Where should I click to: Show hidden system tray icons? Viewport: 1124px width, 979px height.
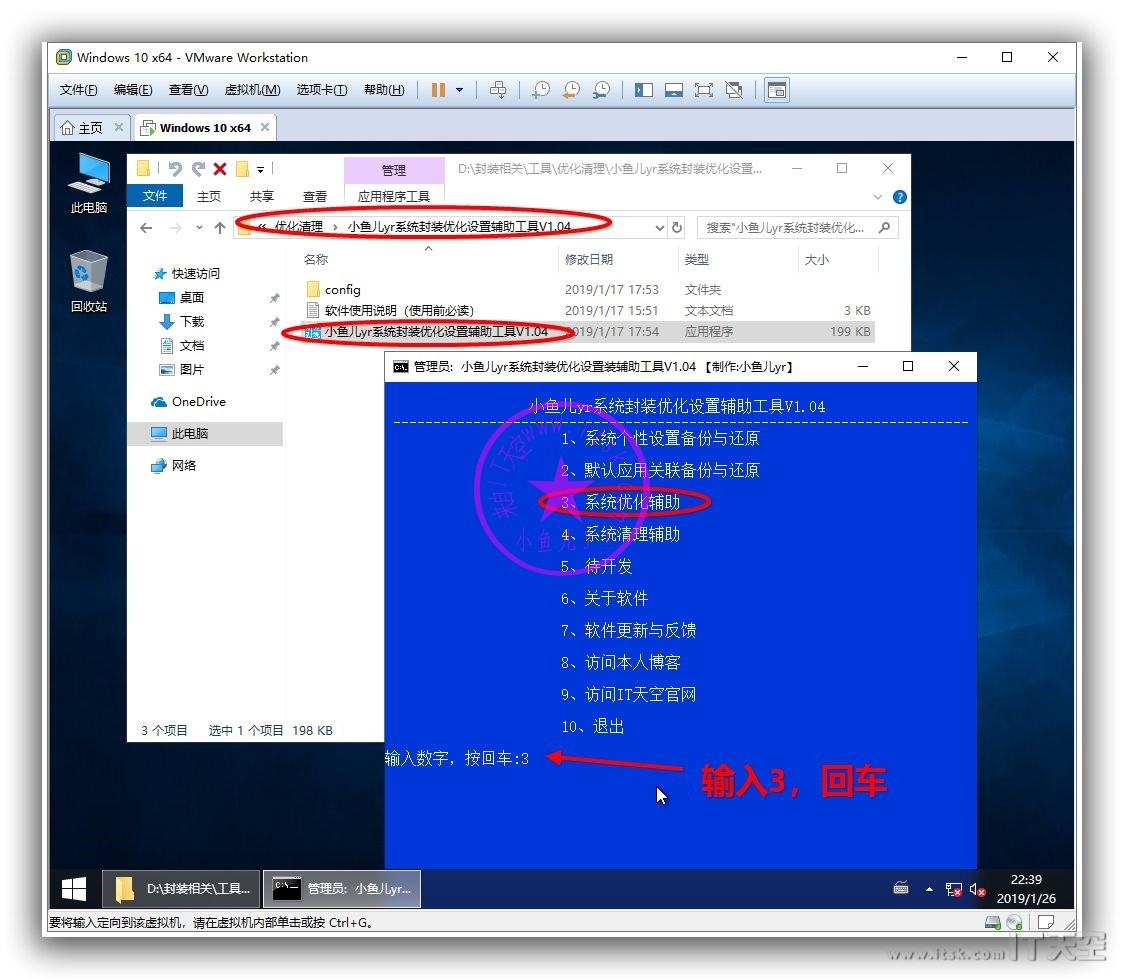(x=930, y=889)
